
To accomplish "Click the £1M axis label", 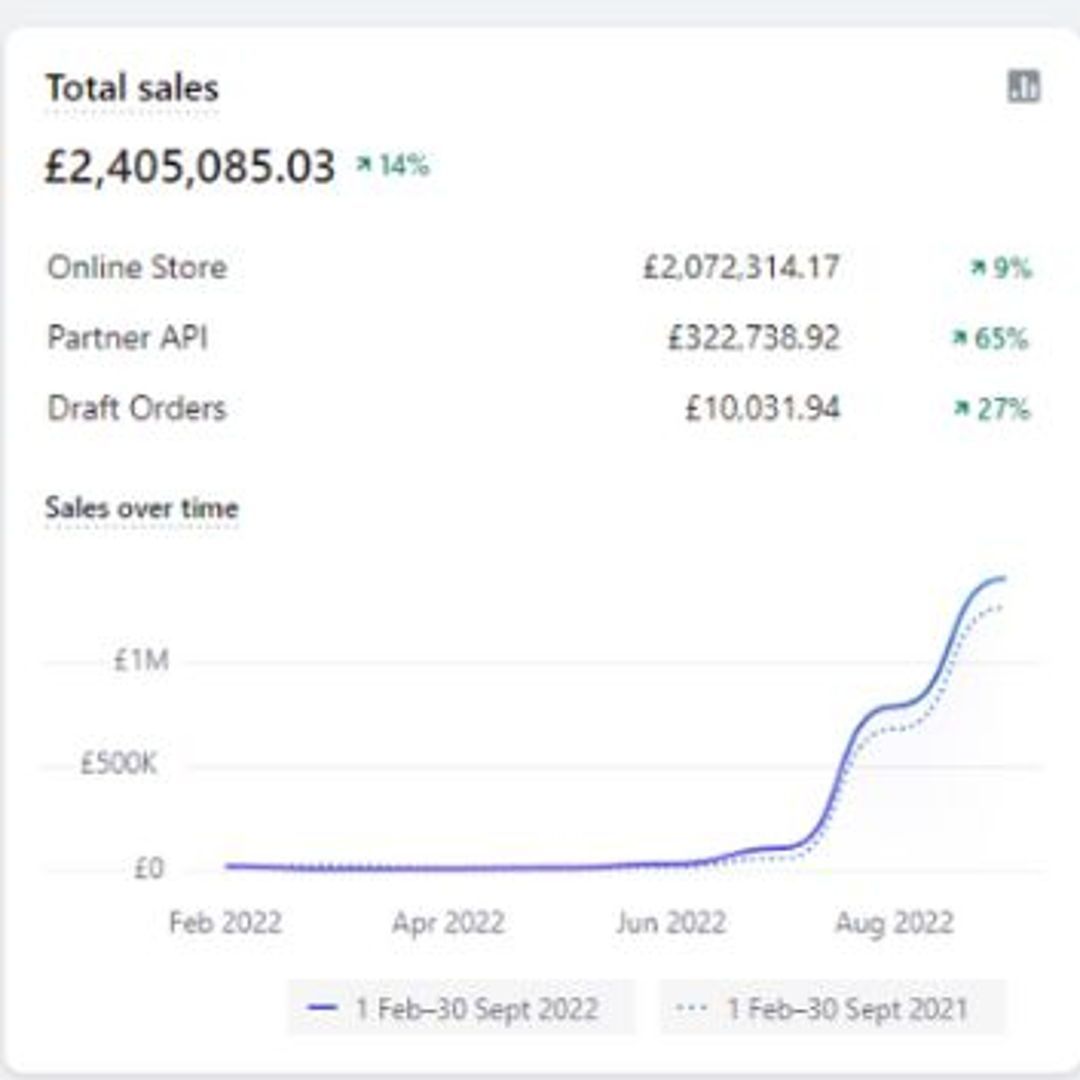I will pos(141,661).
